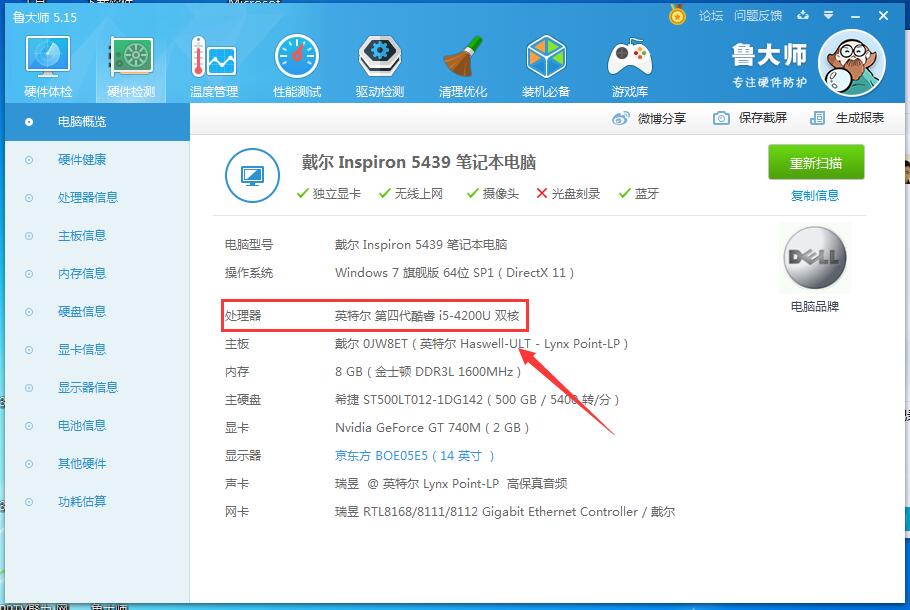Screen dimensions: 910x610
Task: Click the 希捷 ST500LT012 hard disk value
Action: click(477, 400)
